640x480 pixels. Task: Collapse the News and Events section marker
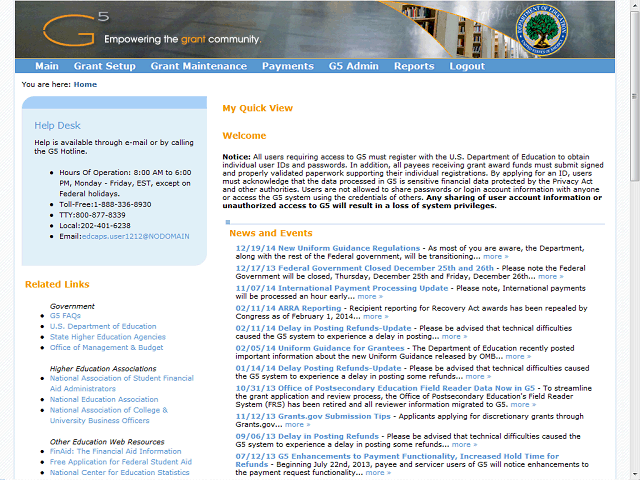[x=228, y=222]
